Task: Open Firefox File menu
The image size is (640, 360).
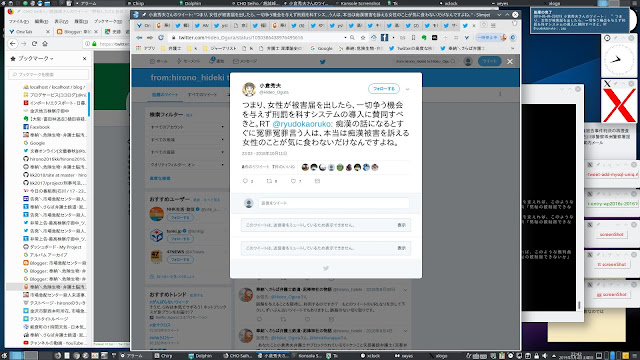Action: tap(18, 21)
